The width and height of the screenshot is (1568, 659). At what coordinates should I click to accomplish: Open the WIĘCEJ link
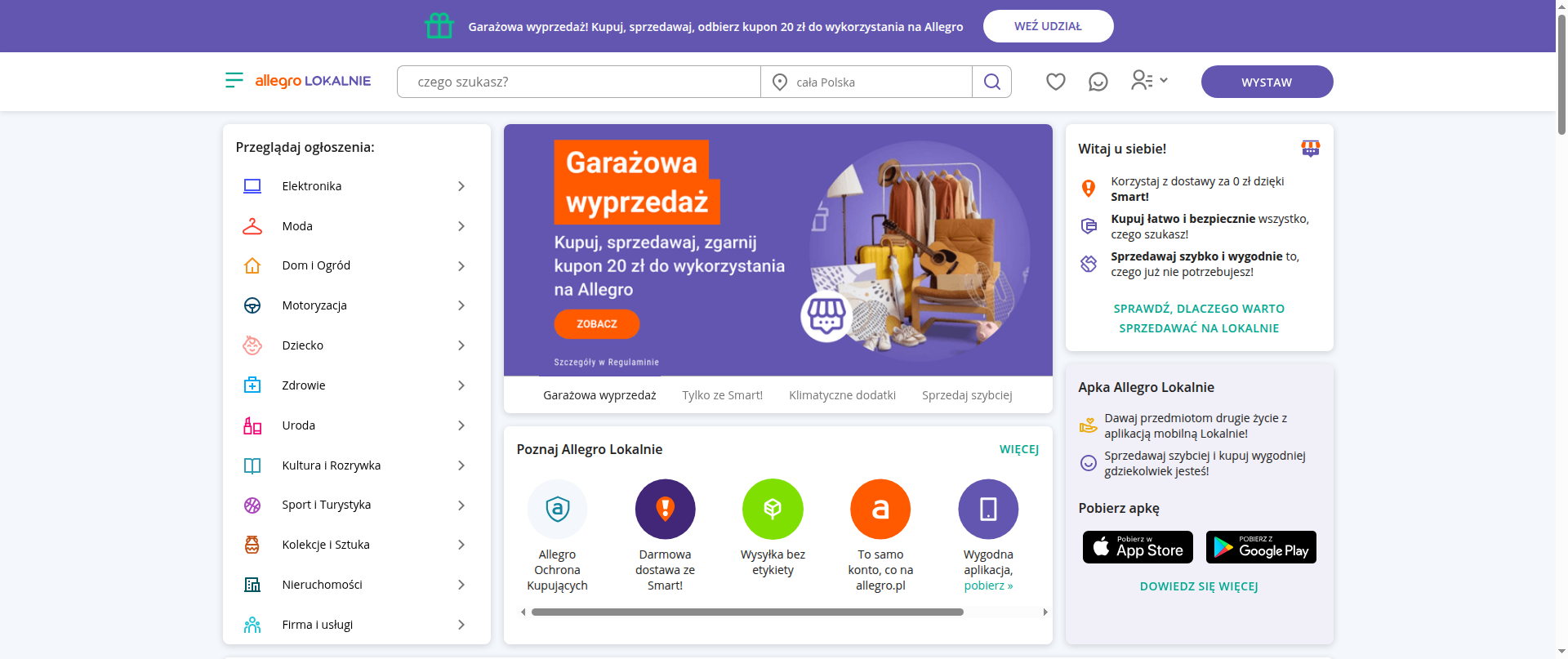[1018, 449]
